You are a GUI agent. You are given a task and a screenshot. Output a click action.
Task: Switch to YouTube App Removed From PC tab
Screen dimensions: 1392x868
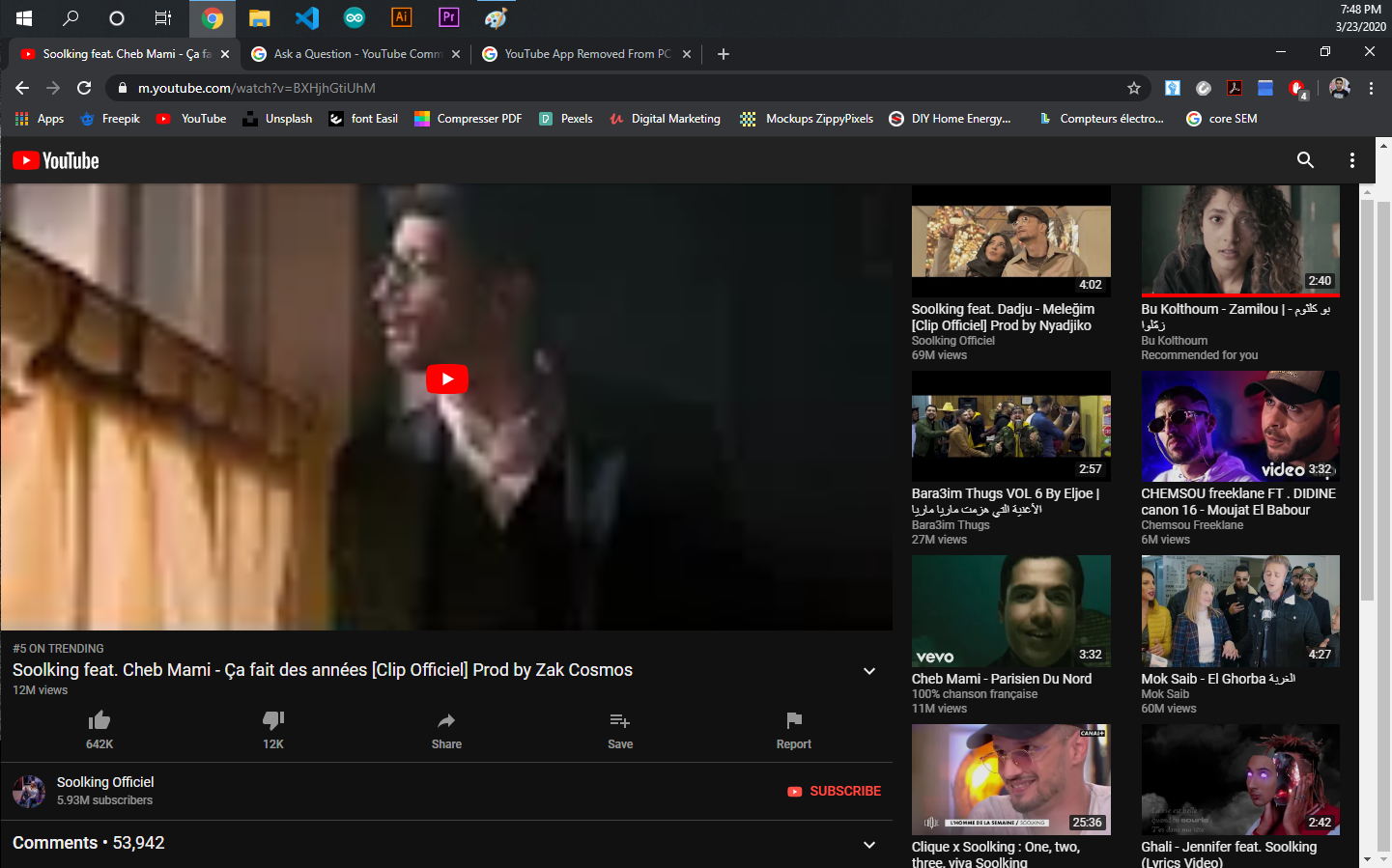click(587, 54)
